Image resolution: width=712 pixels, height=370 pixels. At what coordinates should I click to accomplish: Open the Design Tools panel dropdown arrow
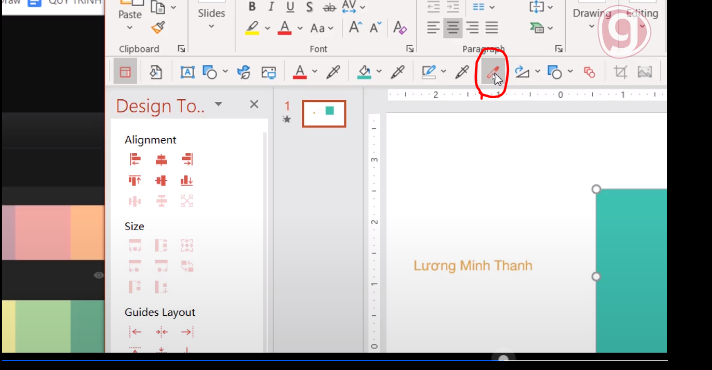click(x=218, y=104)
